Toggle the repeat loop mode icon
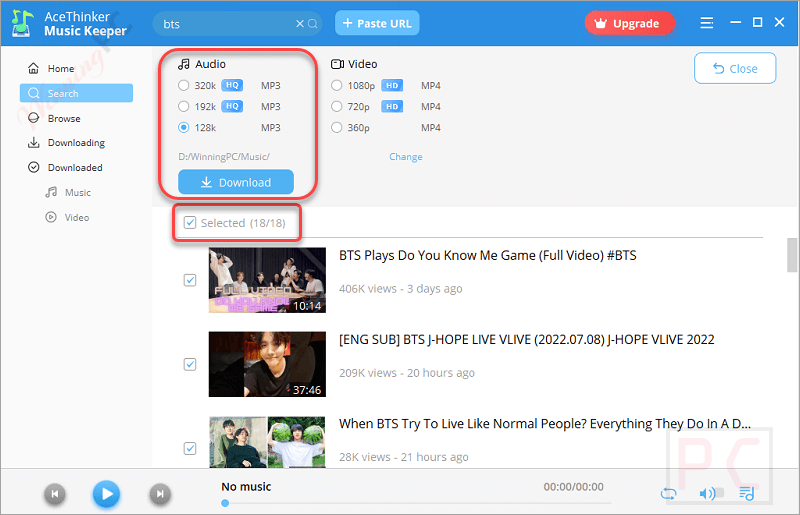The image size is (800, 515). pos(668,494)
